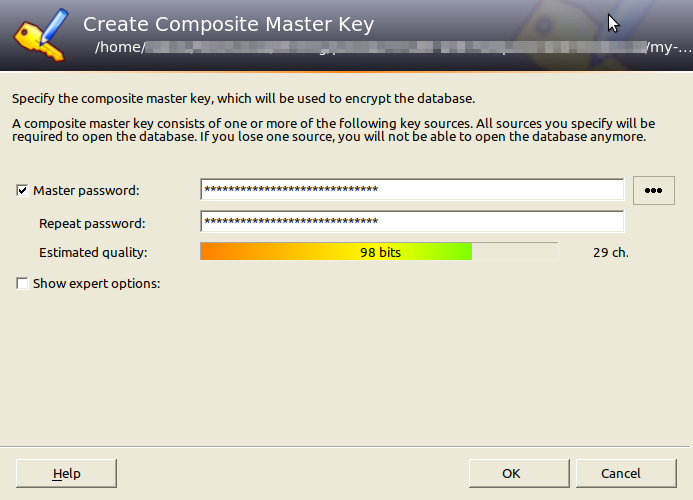This screenshot has width=693, height=500.
Task: Click the "Show expert options:" label text
Action: pos(96,283)
